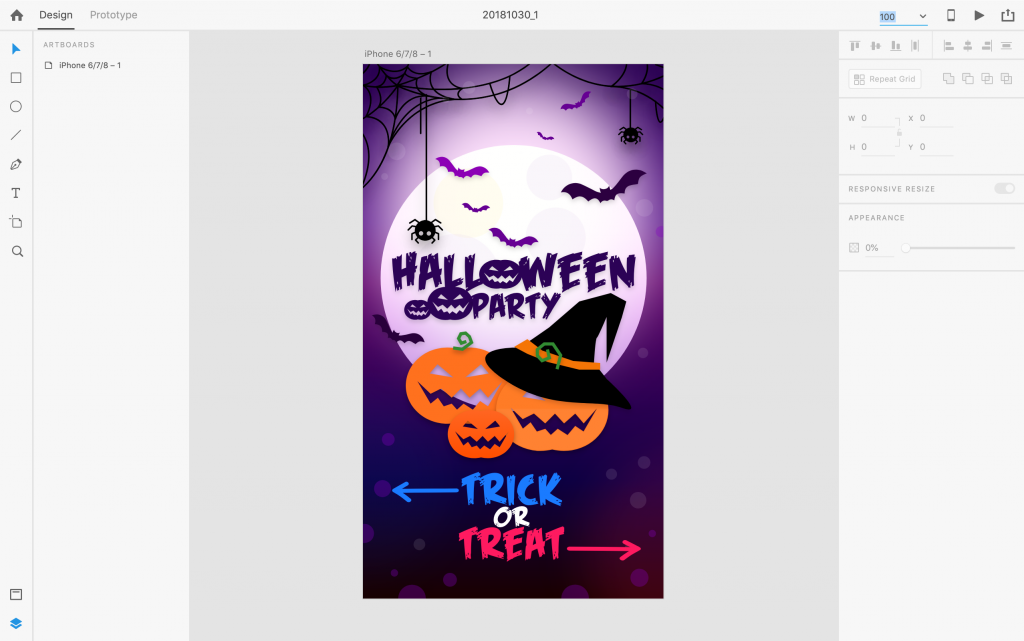The image size is (1024, 641).
Task: Select the Artboard tool
Action: [16, 222]
